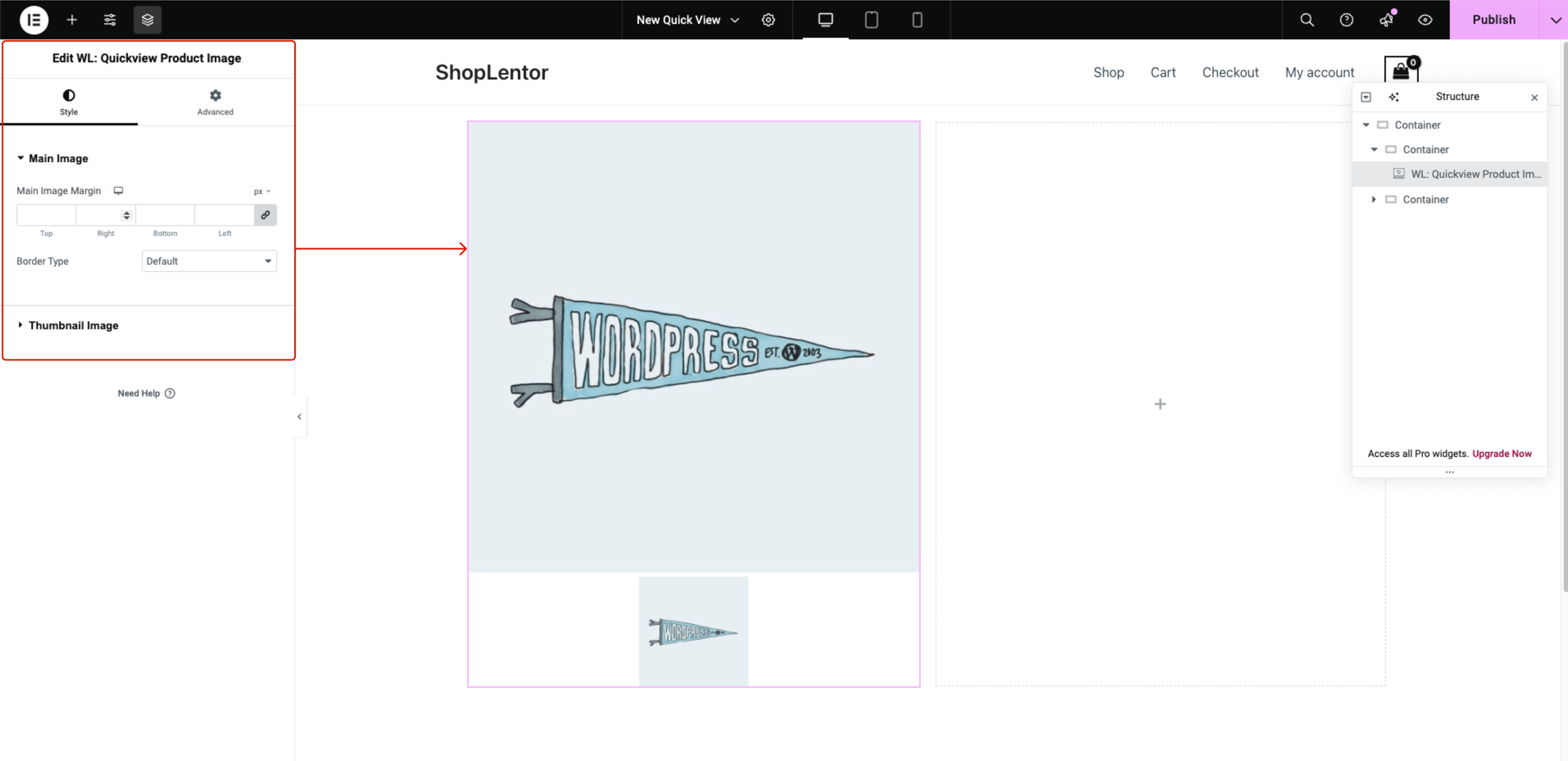Screen dimensions: 1568x761
Task: Open the help question-mark icon
Action: point(1345,20)
